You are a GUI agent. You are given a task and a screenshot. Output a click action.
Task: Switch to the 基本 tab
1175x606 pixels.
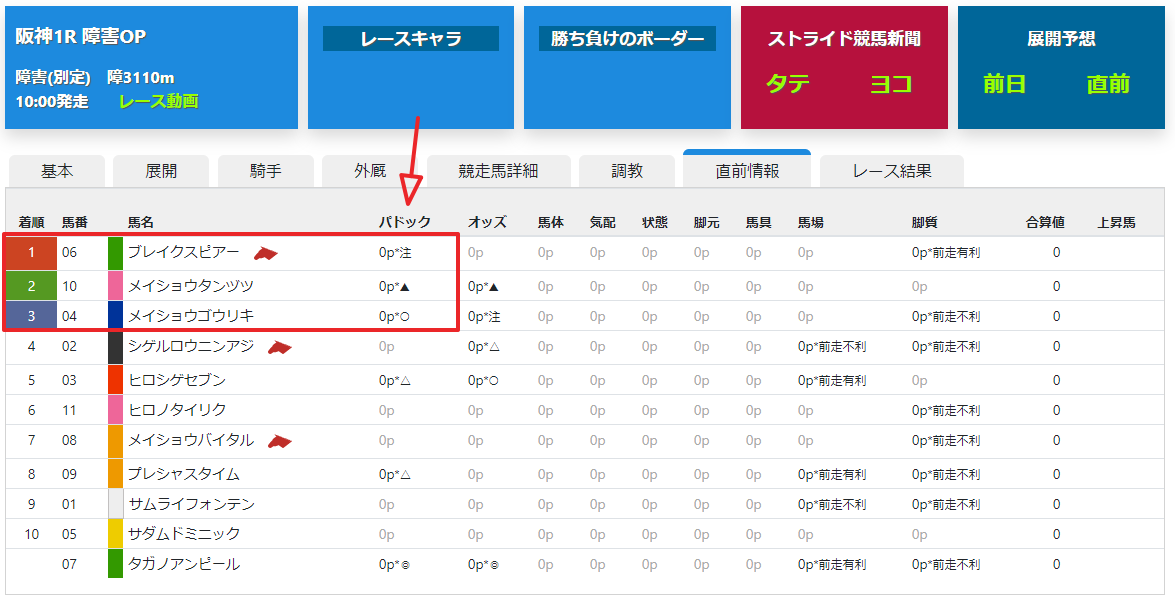57,172
